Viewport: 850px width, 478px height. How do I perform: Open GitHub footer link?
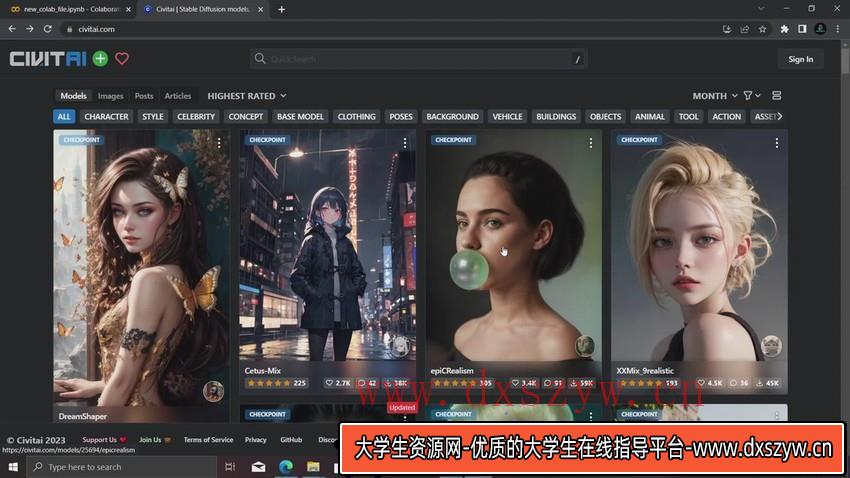tap(291, 440)
